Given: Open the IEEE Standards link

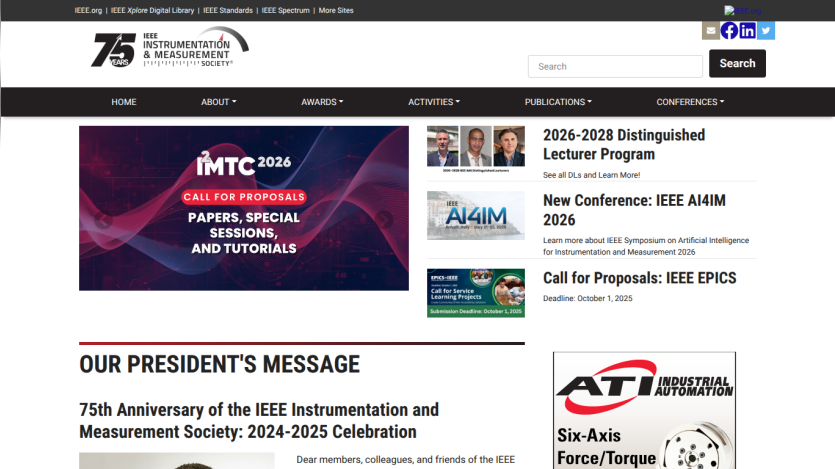Looking at the screenshot, I should (228, 11).
